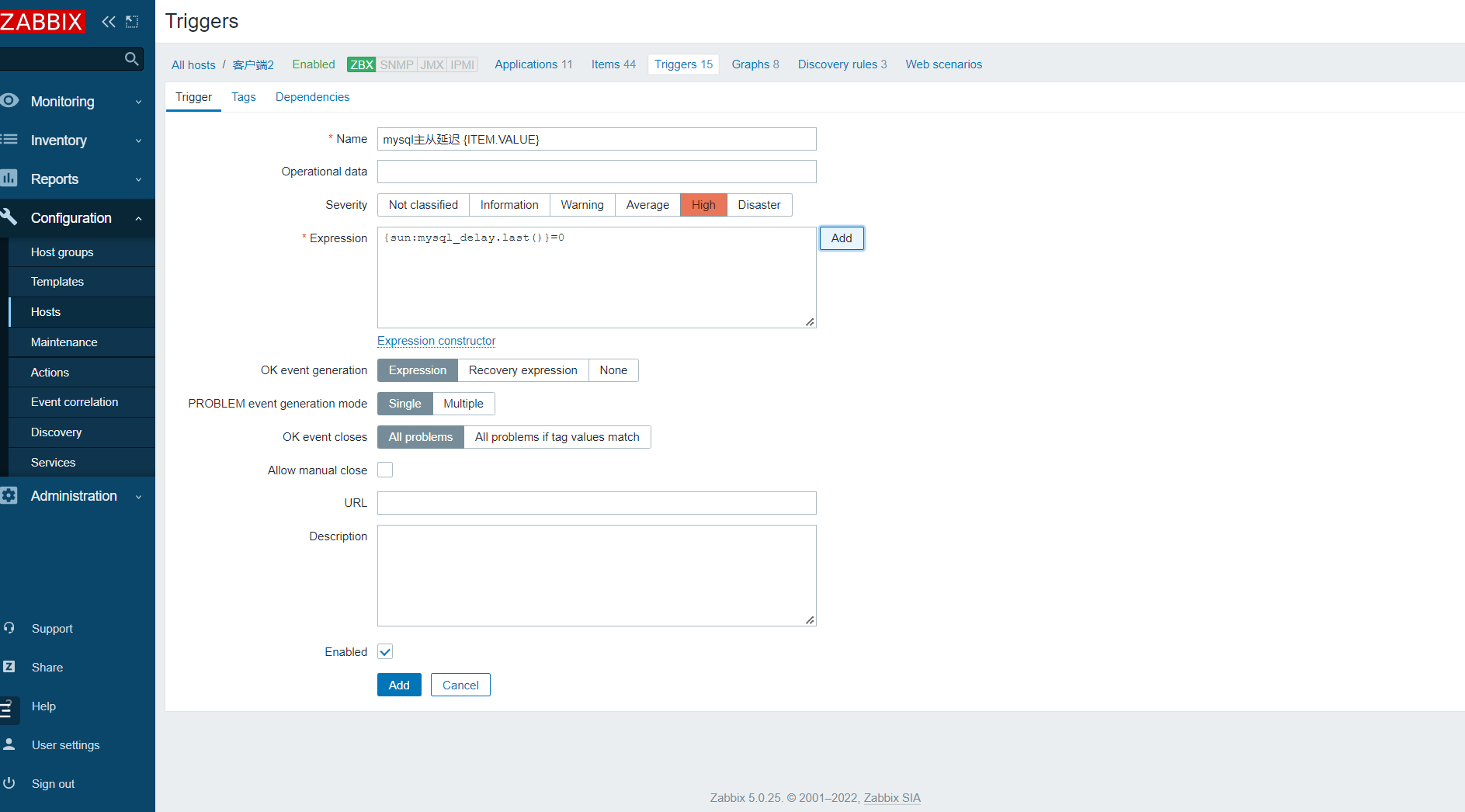Screen dimensions: 1465x812
Task: Click the User settings person icon
Action: (9, 744)
